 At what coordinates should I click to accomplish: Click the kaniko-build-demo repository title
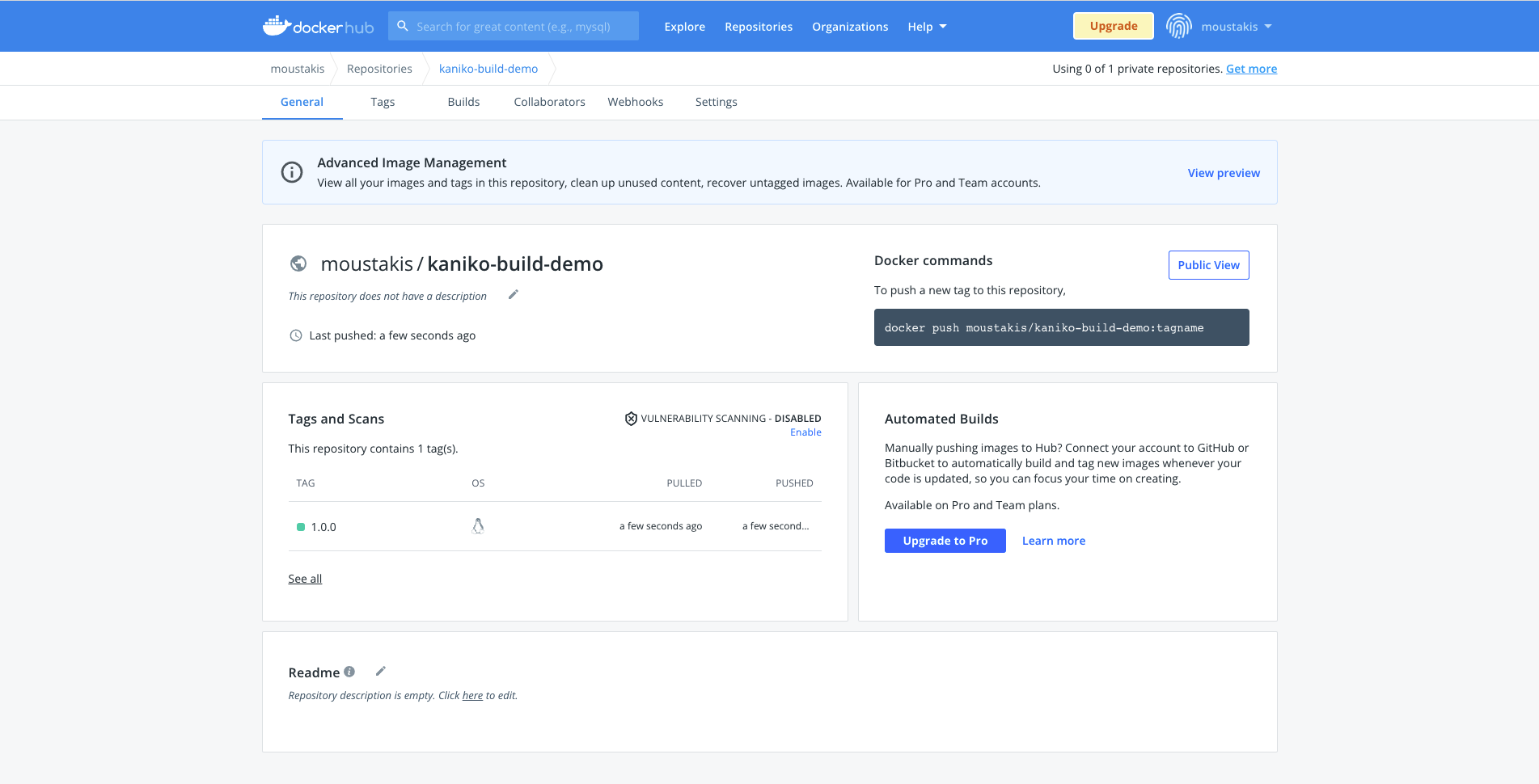point(515,264)
